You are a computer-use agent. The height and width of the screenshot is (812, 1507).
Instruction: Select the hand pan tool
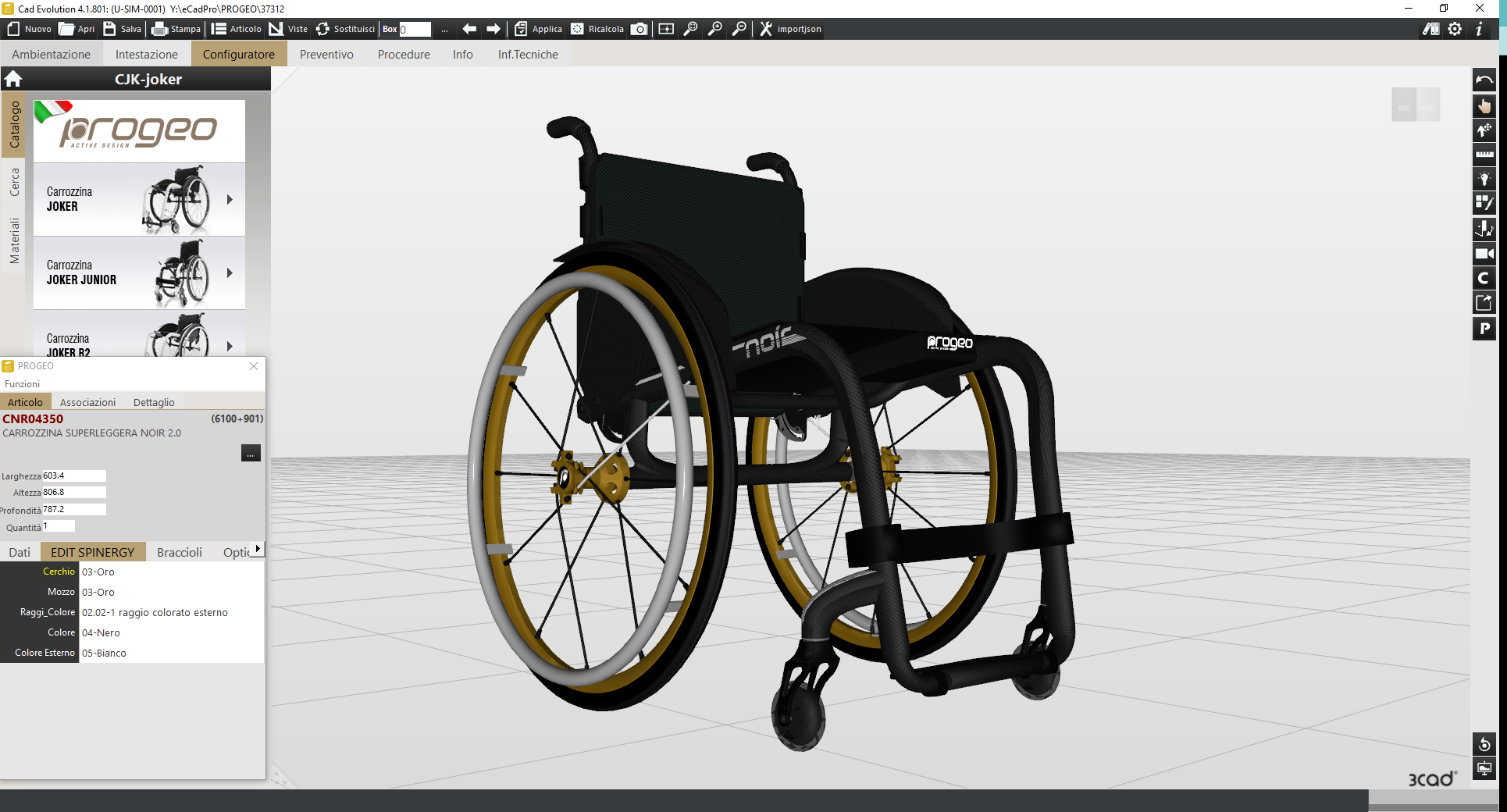pyautogui.click(x=1484, y=105)
